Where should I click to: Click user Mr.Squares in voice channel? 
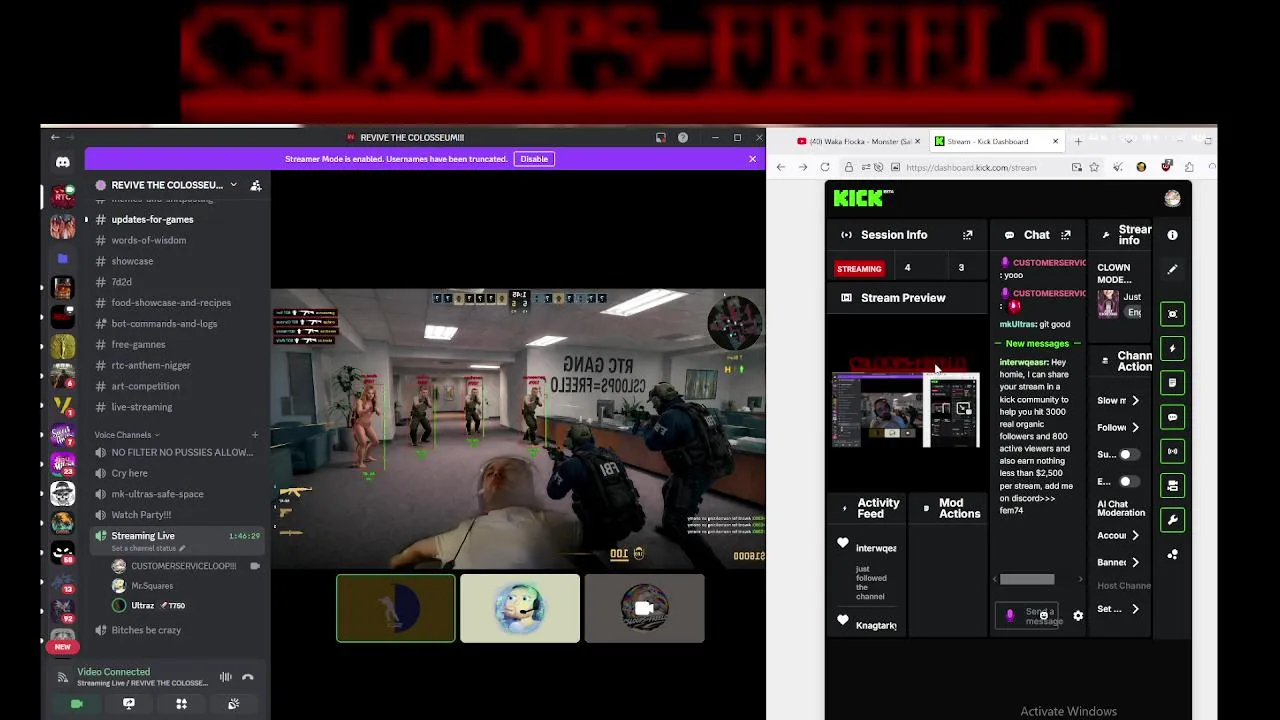[152, 586]
